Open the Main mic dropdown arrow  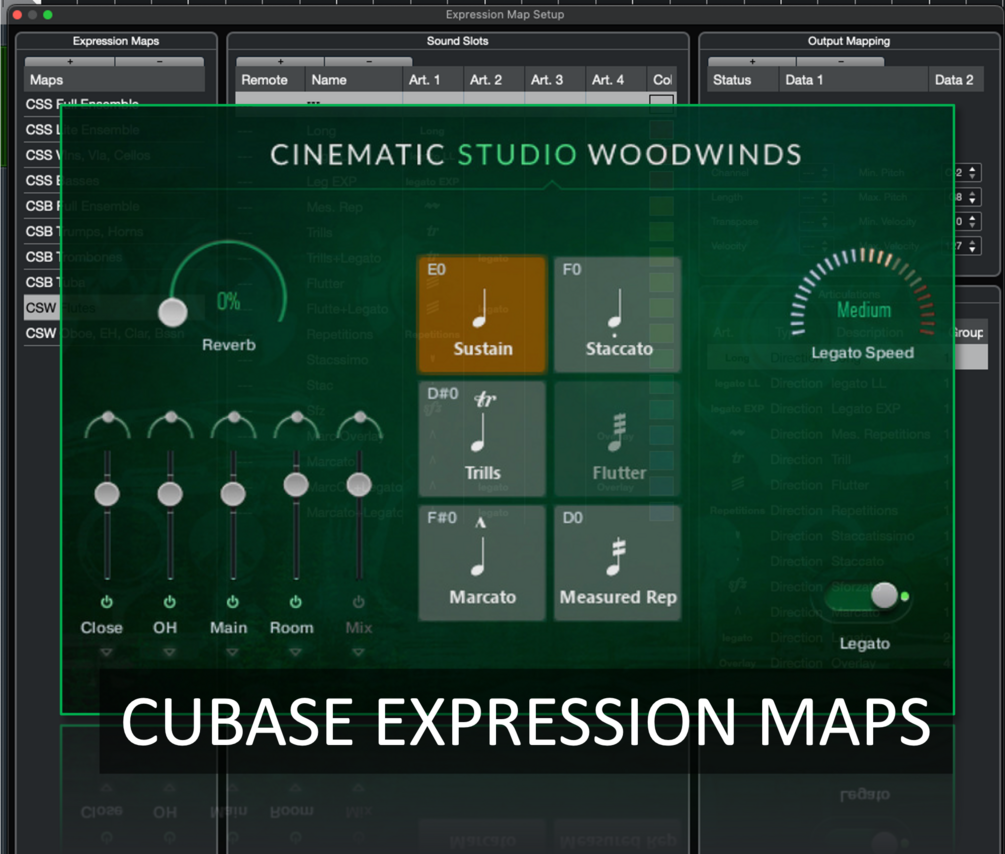pos(232,652)
